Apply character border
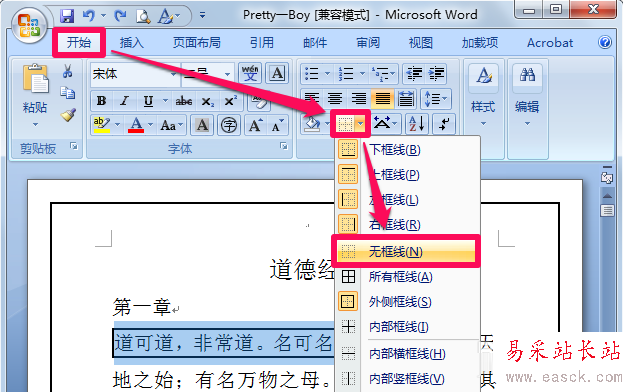The image size is (623, 392). click(277, 73)
